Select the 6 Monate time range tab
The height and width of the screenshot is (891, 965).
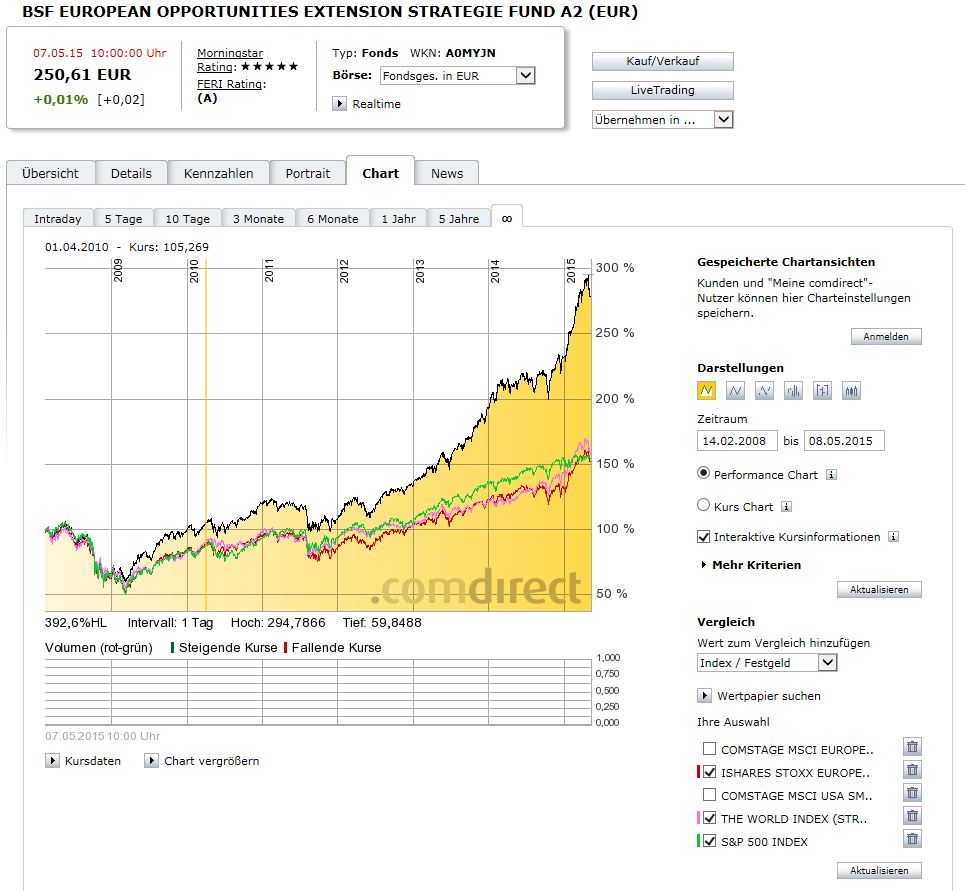(332, 219)
